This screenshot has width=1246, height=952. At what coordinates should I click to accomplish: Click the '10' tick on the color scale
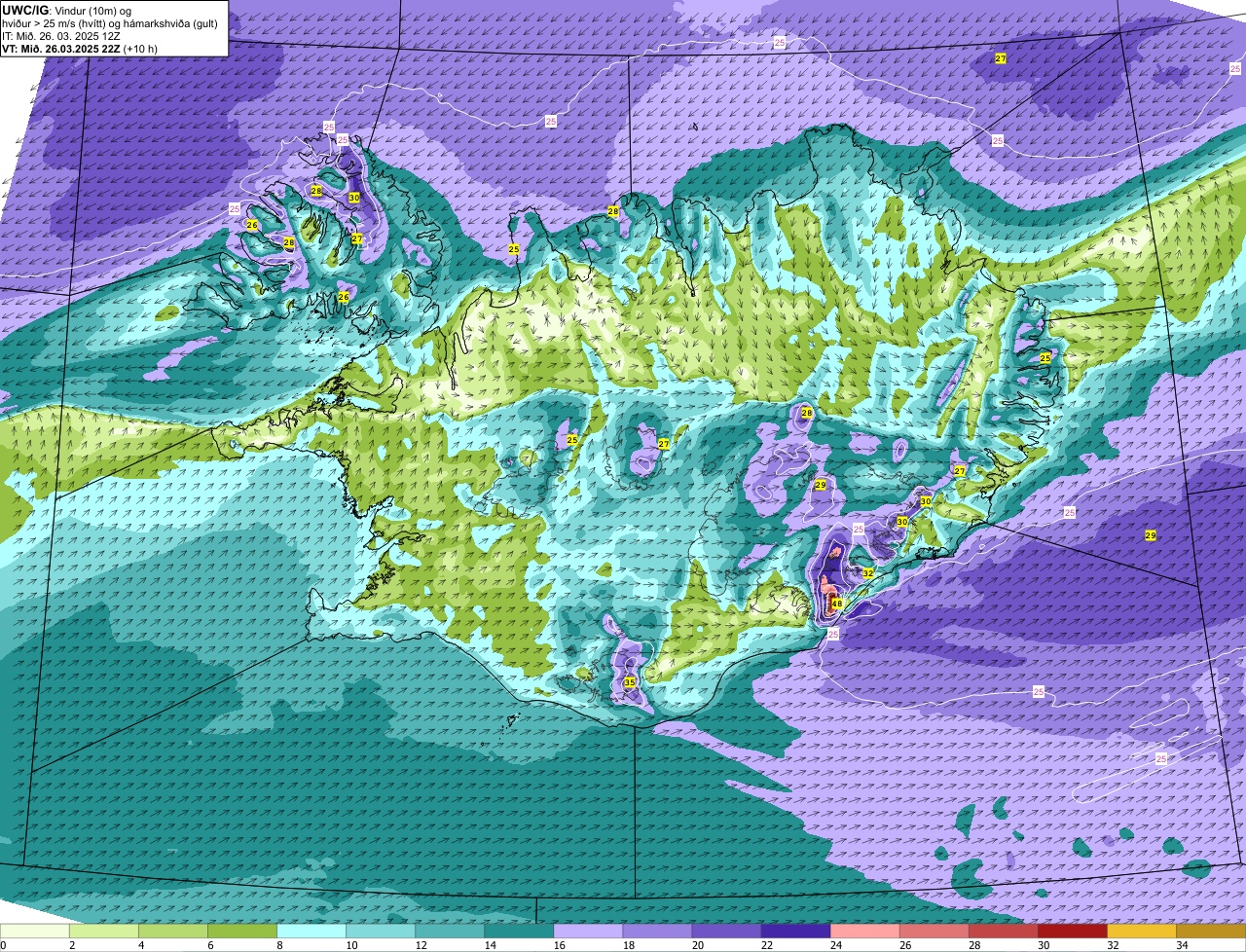350,945
